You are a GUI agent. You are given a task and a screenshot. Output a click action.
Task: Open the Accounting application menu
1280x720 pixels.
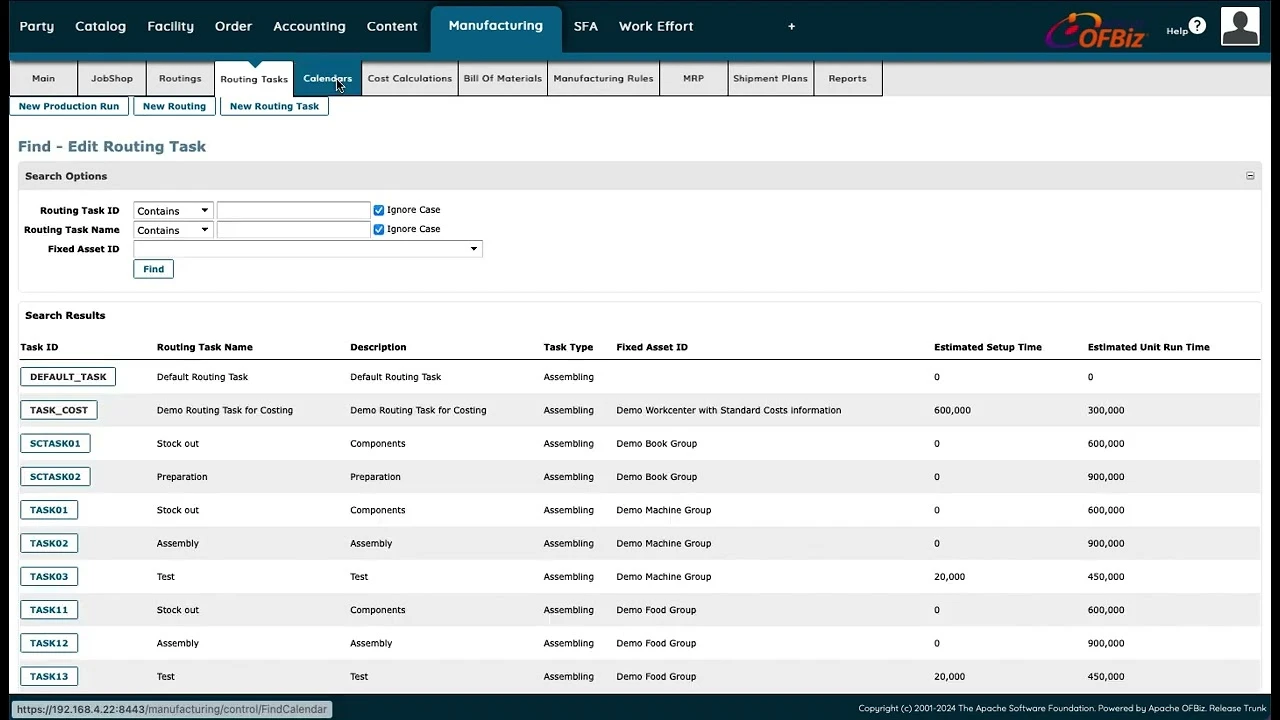point(309,26)
